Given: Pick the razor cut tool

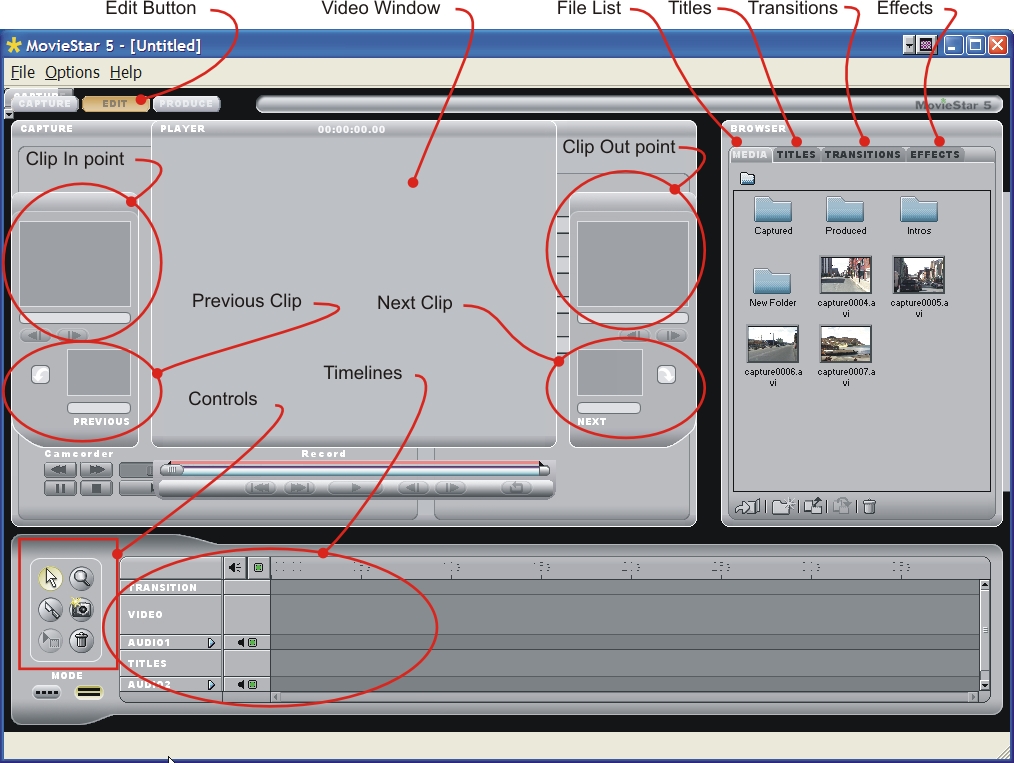Looking at the screenshot, I should point(50,609).
